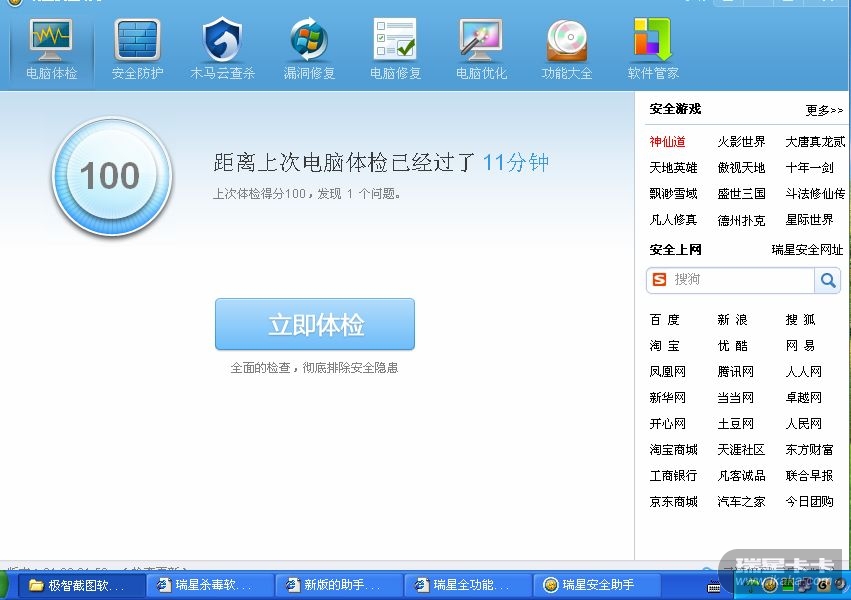Select the 电脑优化 monitor icon
This screenshot has height=600, width=851.
pos(481,40)
